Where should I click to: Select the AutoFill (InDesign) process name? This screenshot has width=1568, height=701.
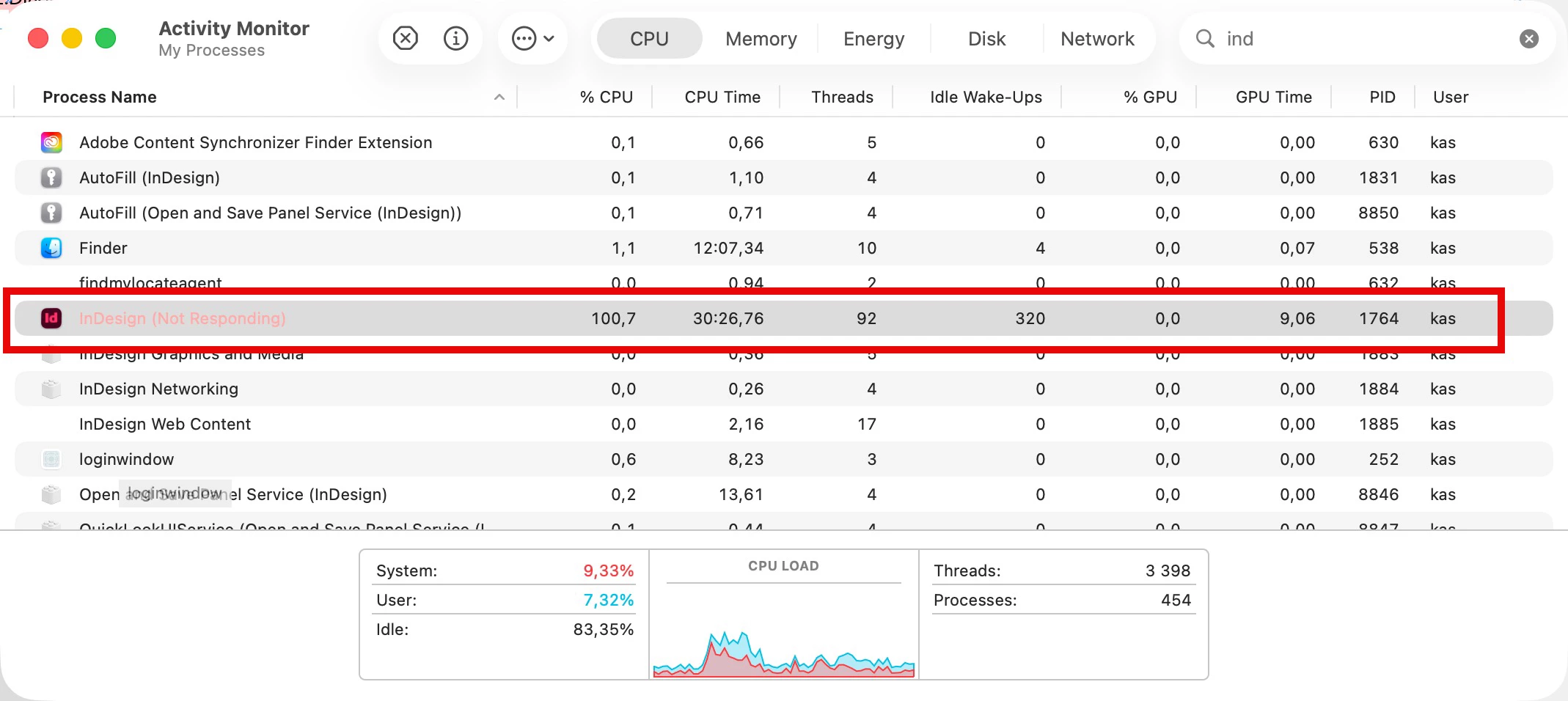pyautogui.click(x=150, y=177)
